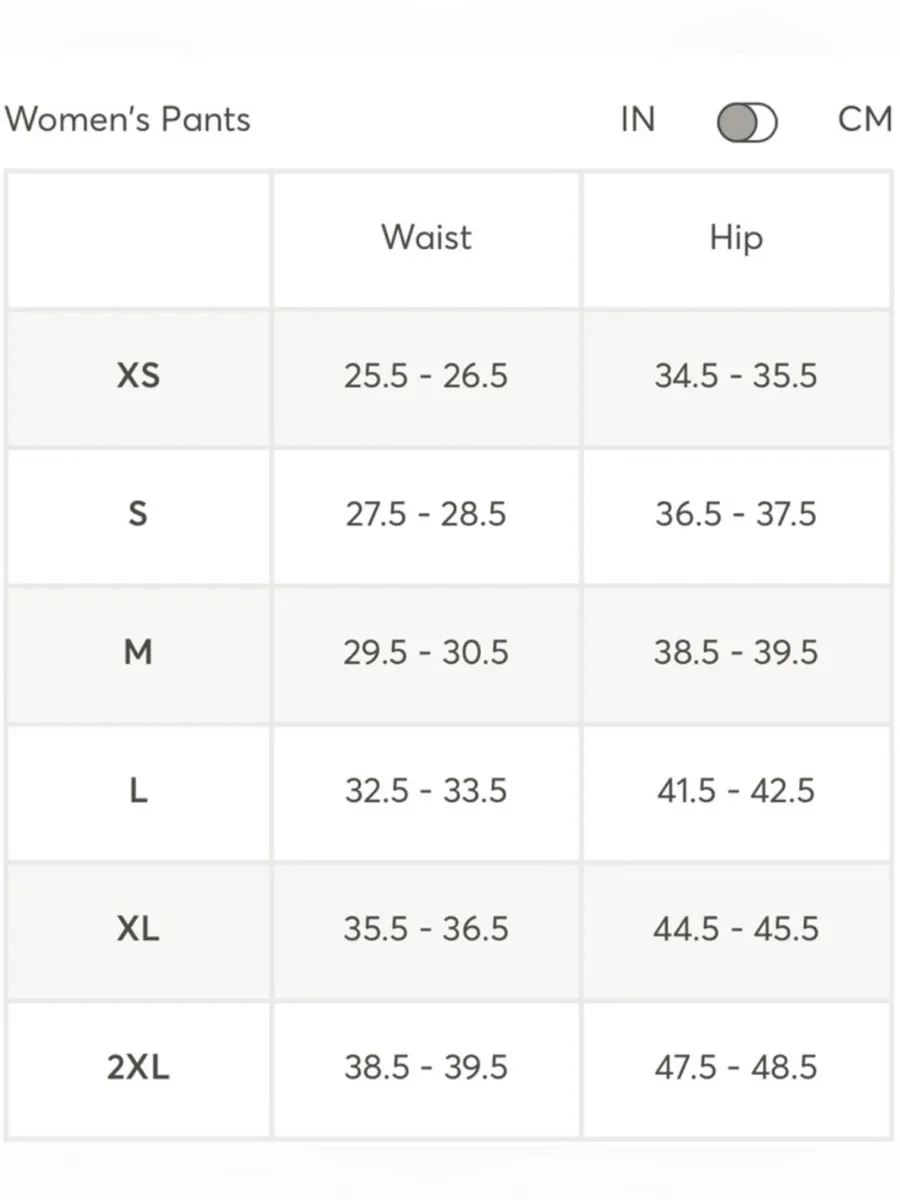Select the S size row label
900x1200 pixels.
138,514
